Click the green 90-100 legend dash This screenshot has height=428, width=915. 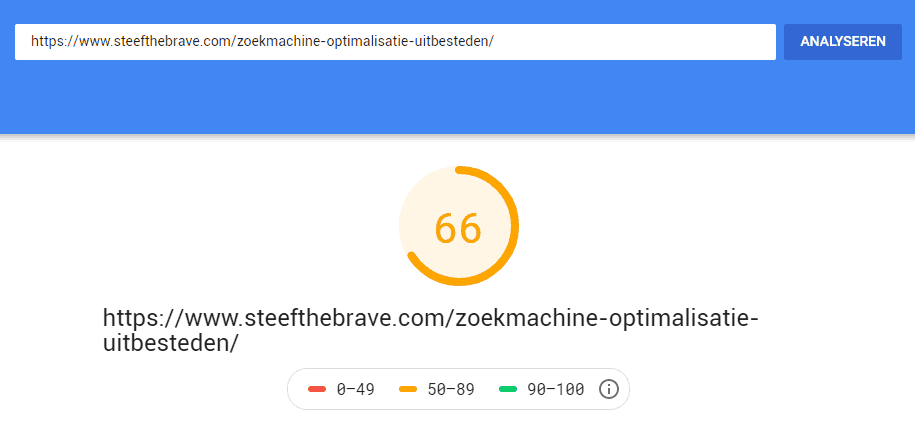[x=508, y=389]
